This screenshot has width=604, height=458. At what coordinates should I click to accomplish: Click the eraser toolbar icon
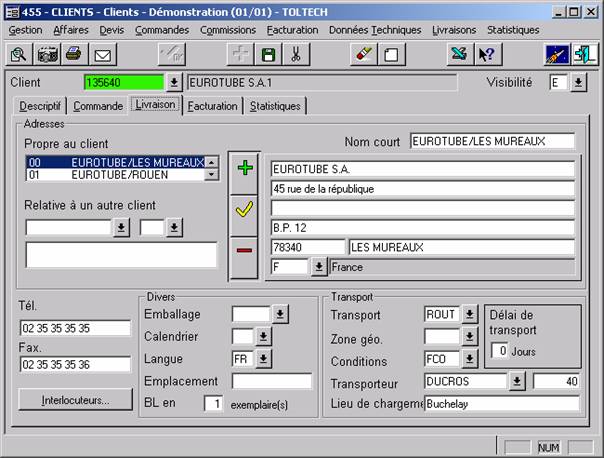[x=364, y=54]
